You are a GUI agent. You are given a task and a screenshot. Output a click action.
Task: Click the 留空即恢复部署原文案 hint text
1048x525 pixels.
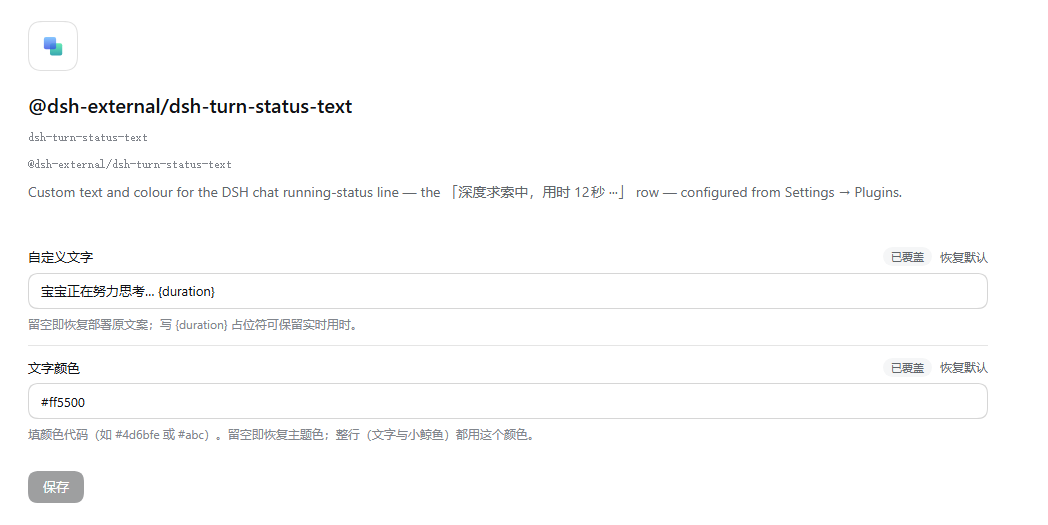coord(194,325)
